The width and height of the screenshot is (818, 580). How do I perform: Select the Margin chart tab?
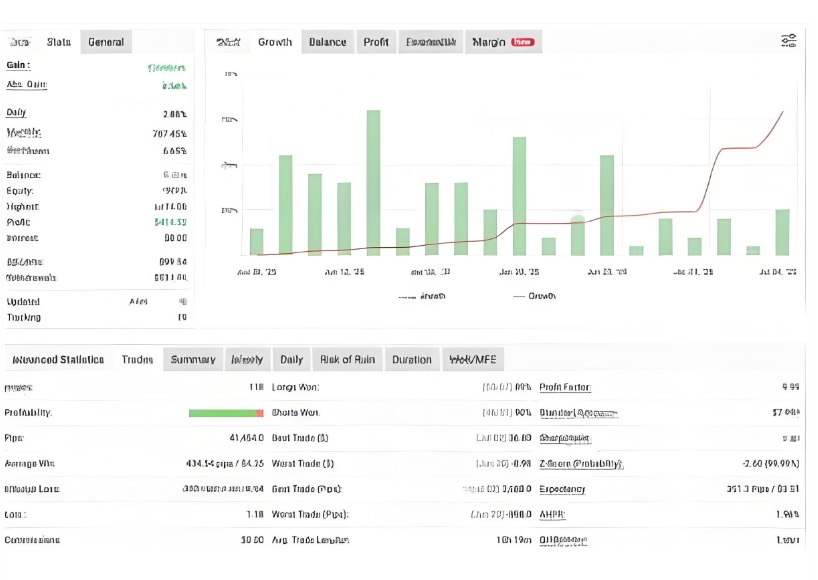pos(488,42)
